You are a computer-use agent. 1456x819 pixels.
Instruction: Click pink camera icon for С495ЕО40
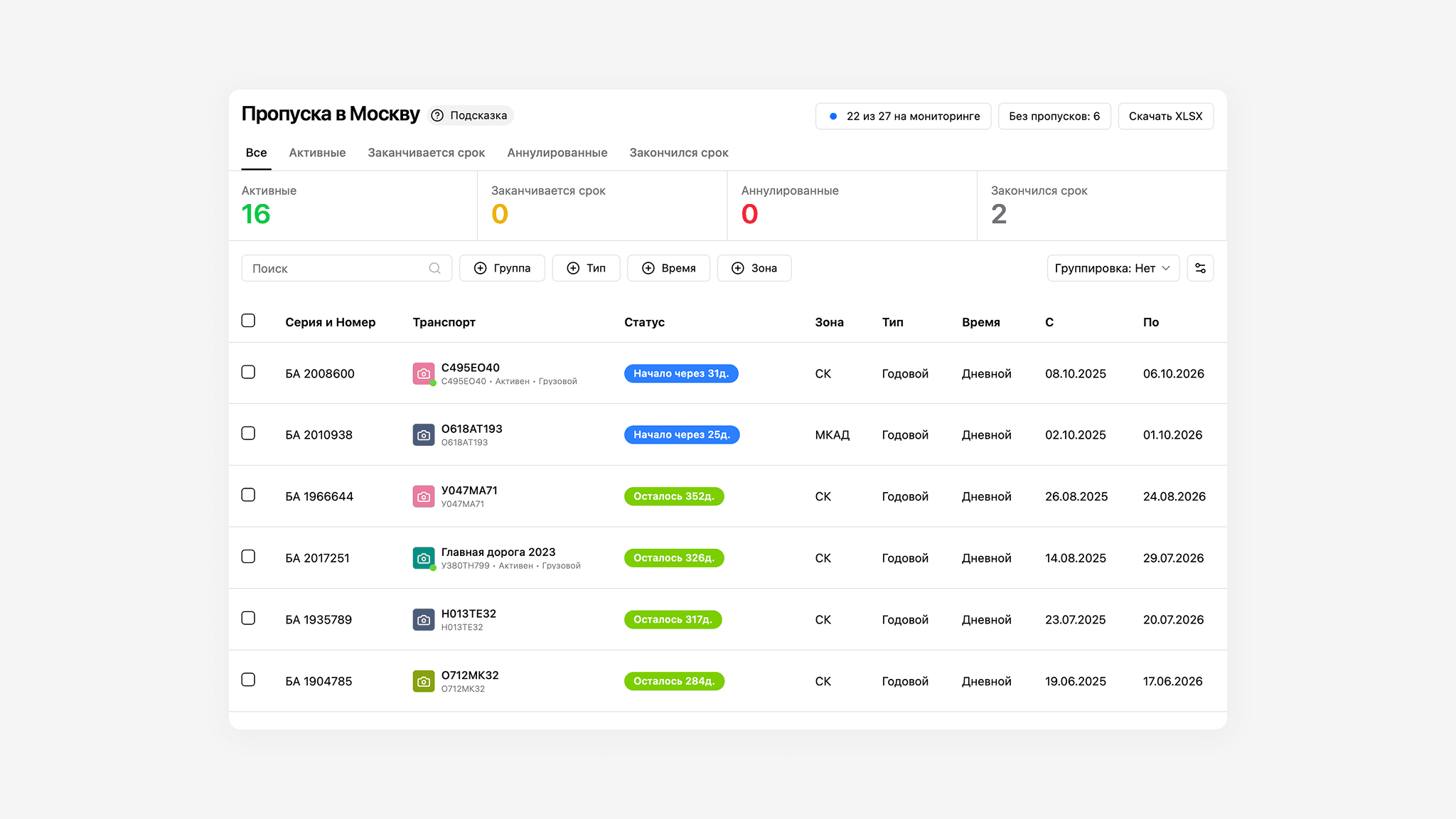point(423,373)
